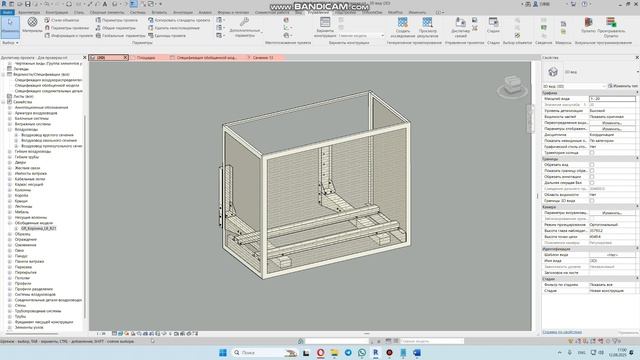The width and height of the screenshot is (640, 360).
Task: Switch to Сечение 53 view tab
Action: click(263, 58)
